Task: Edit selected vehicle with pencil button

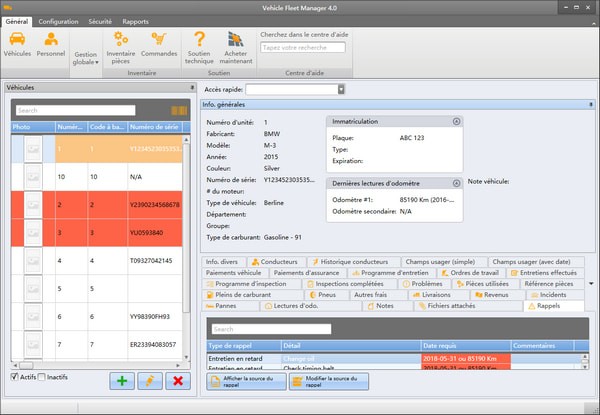Action: pos(150,381)
